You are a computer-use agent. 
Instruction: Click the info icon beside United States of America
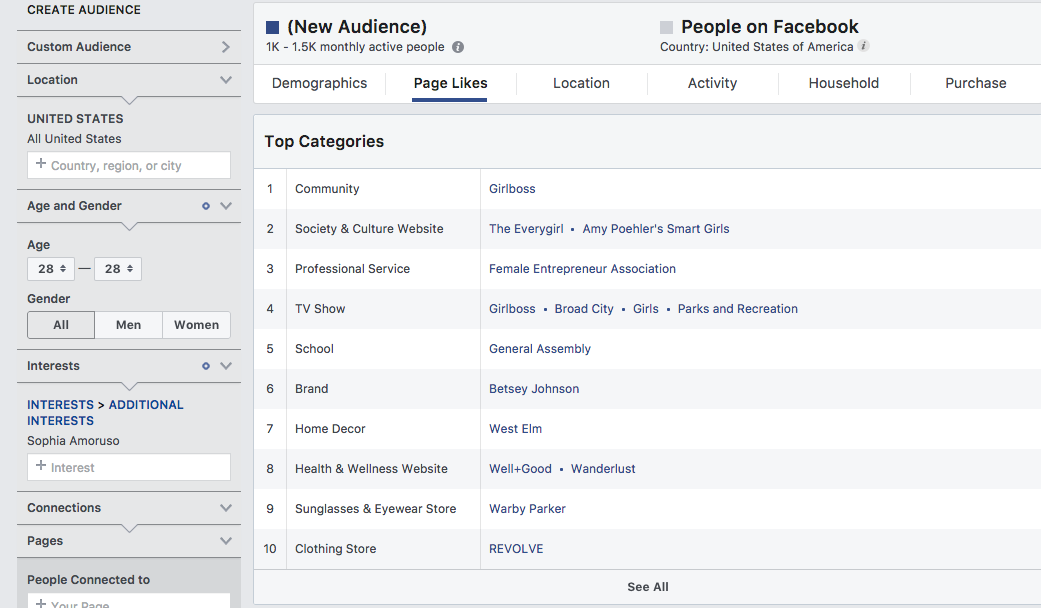tap(863, 46)
